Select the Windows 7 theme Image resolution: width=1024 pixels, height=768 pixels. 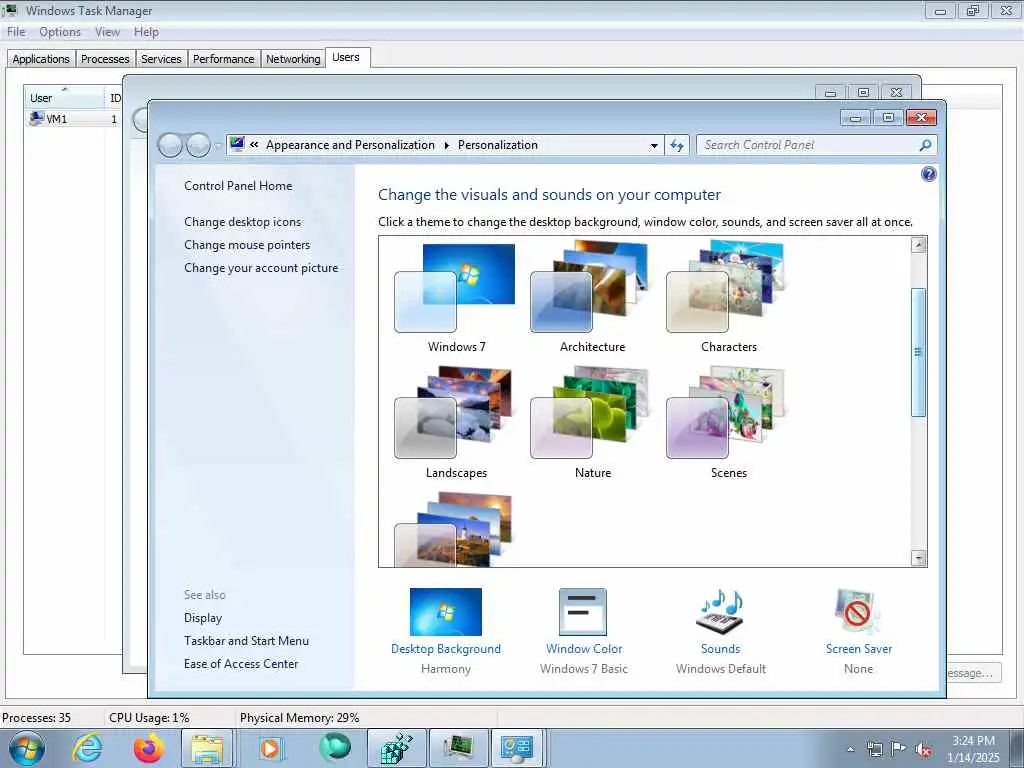(455, 297)
